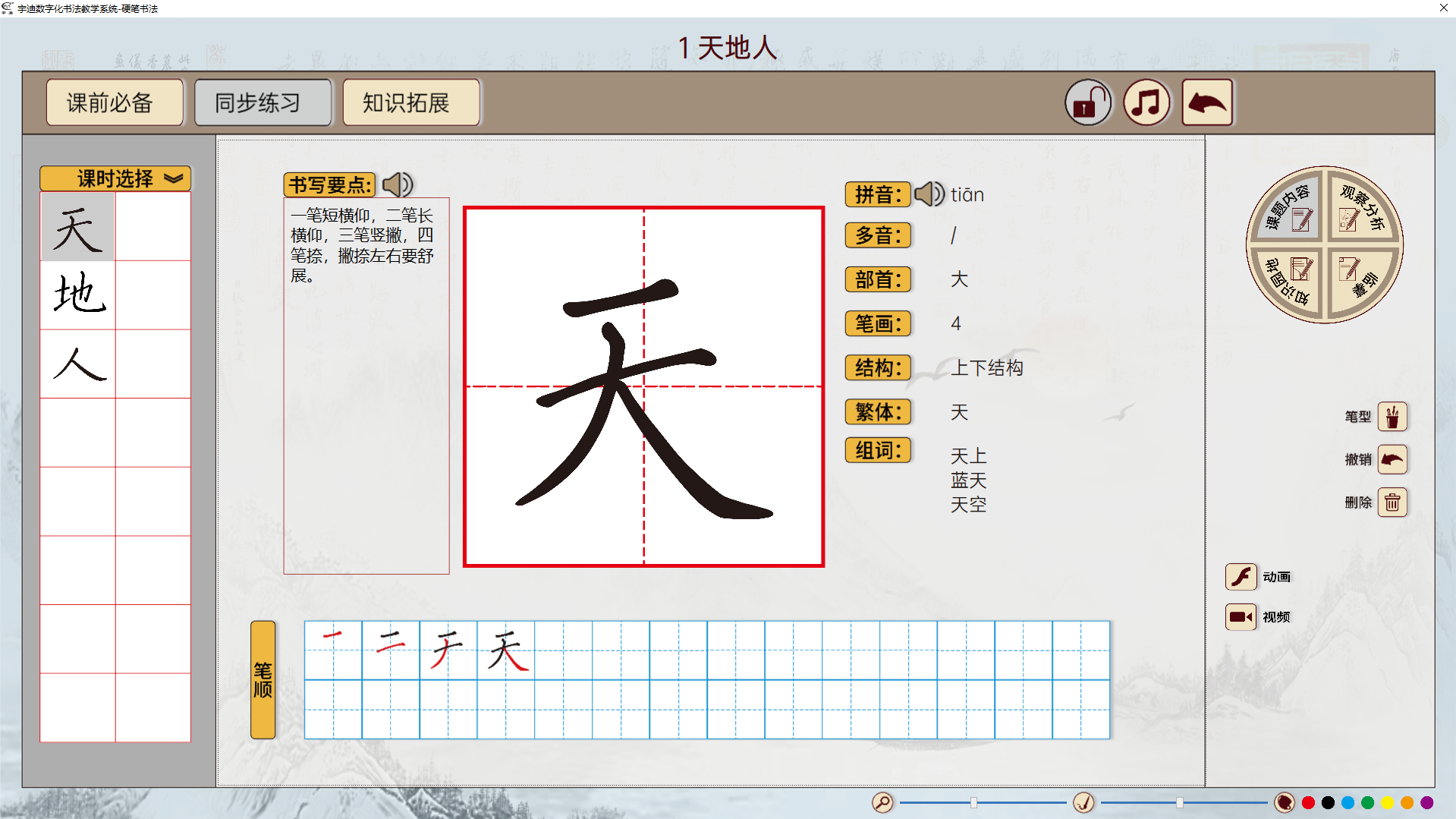Open the 知识拓展 tab
1456x819 pixels.
pos(410,102)
